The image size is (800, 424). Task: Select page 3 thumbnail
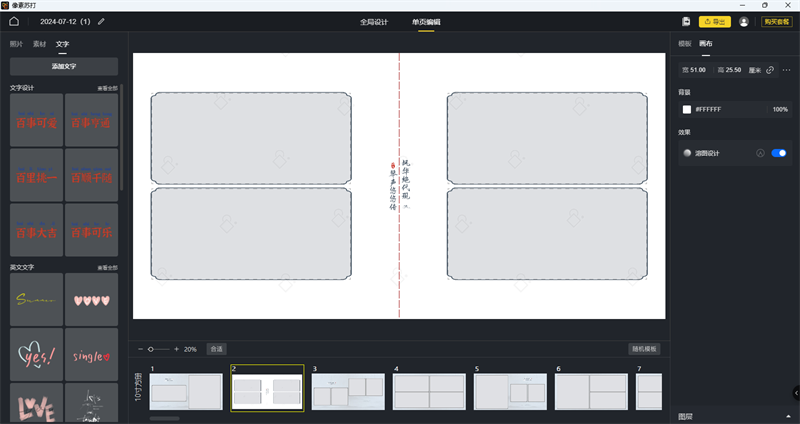[348, 391]
